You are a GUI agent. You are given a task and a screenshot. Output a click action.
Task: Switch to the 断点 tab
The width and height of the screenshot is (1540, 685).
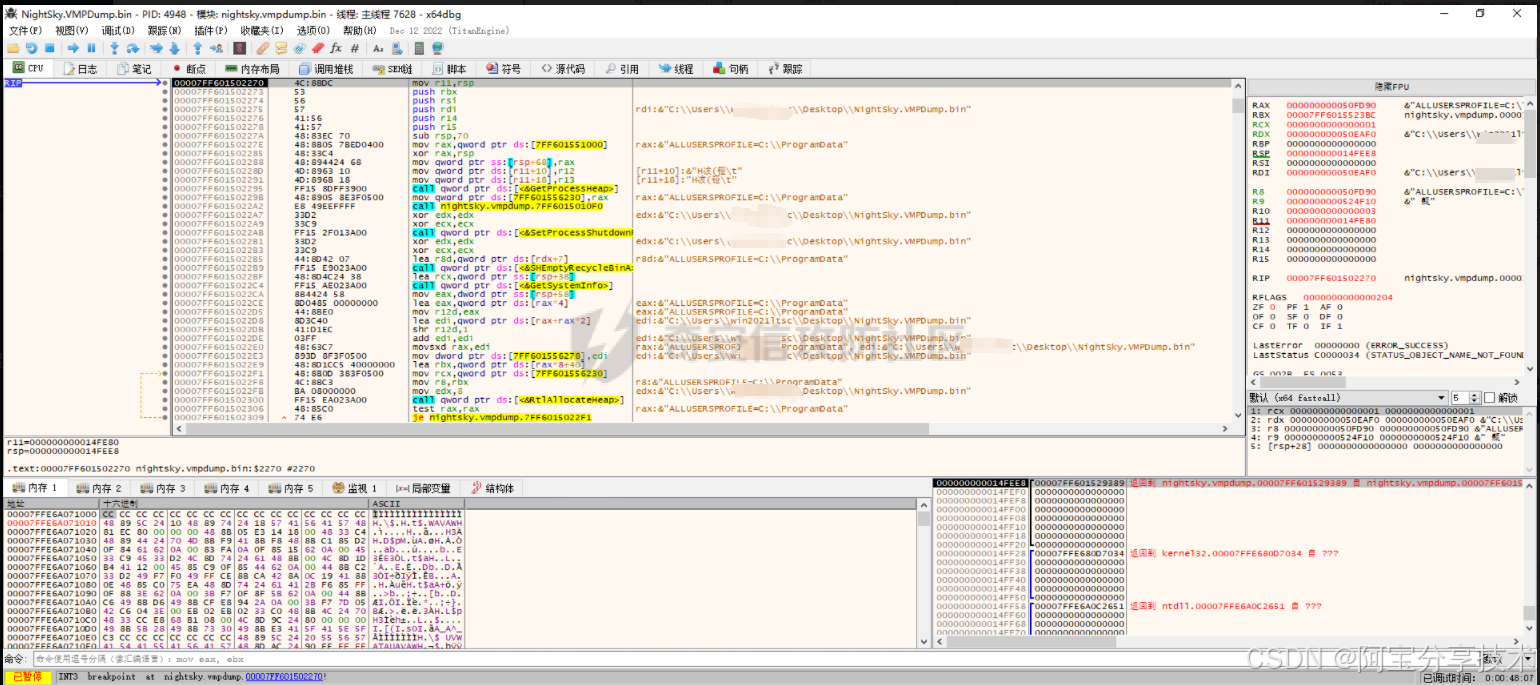[188, 69]
